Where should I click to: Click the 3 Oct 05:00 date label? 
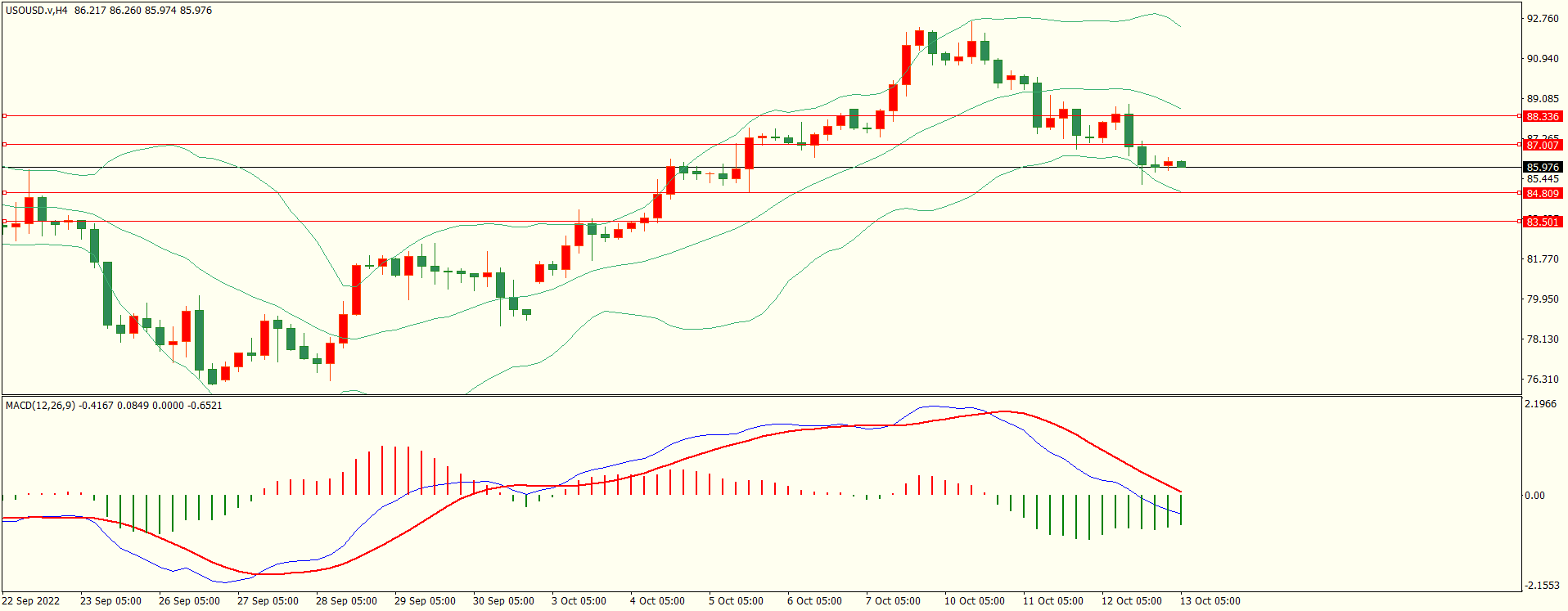point(579,600)
